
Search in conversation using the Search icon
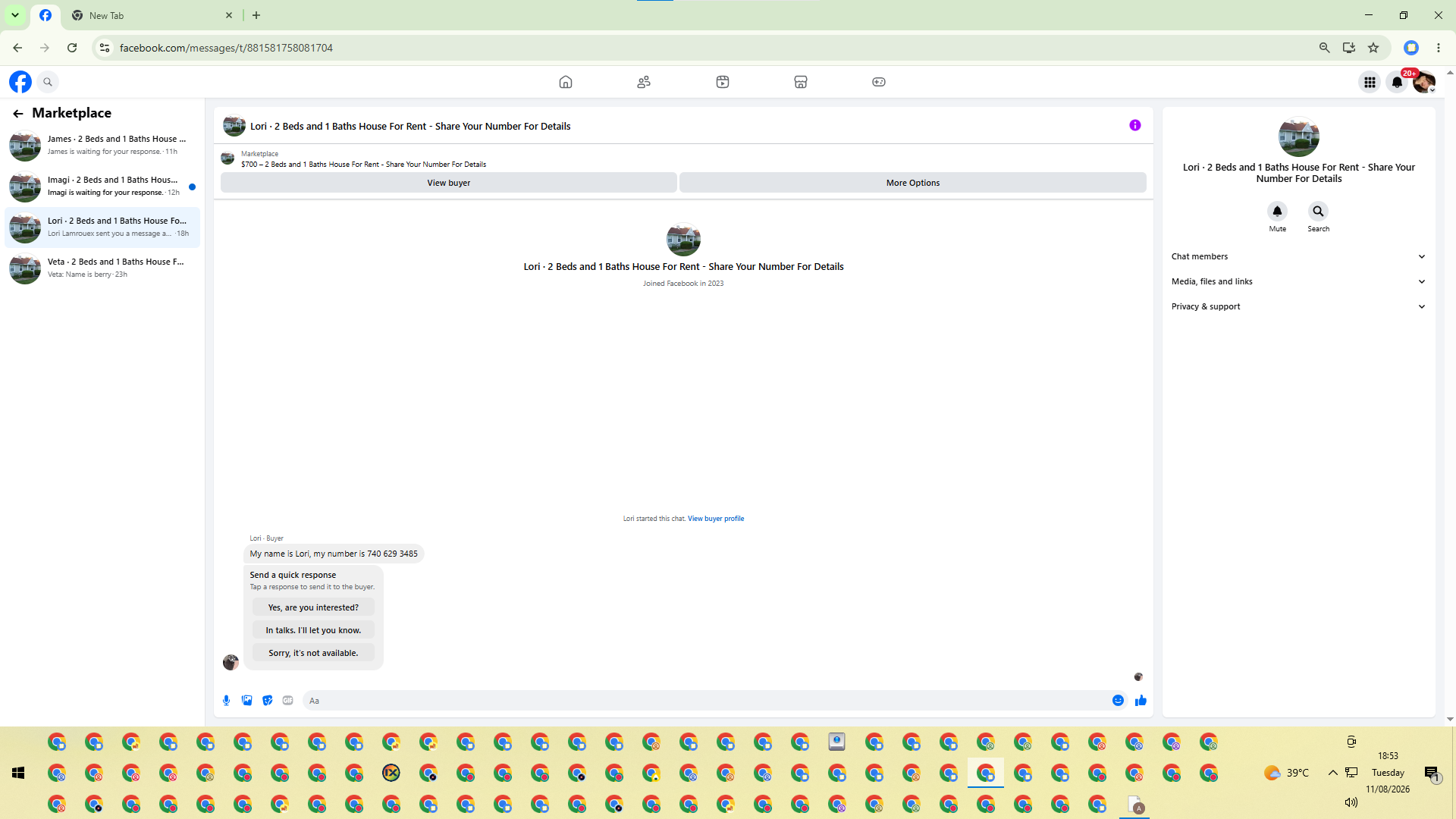point(1319,212)
